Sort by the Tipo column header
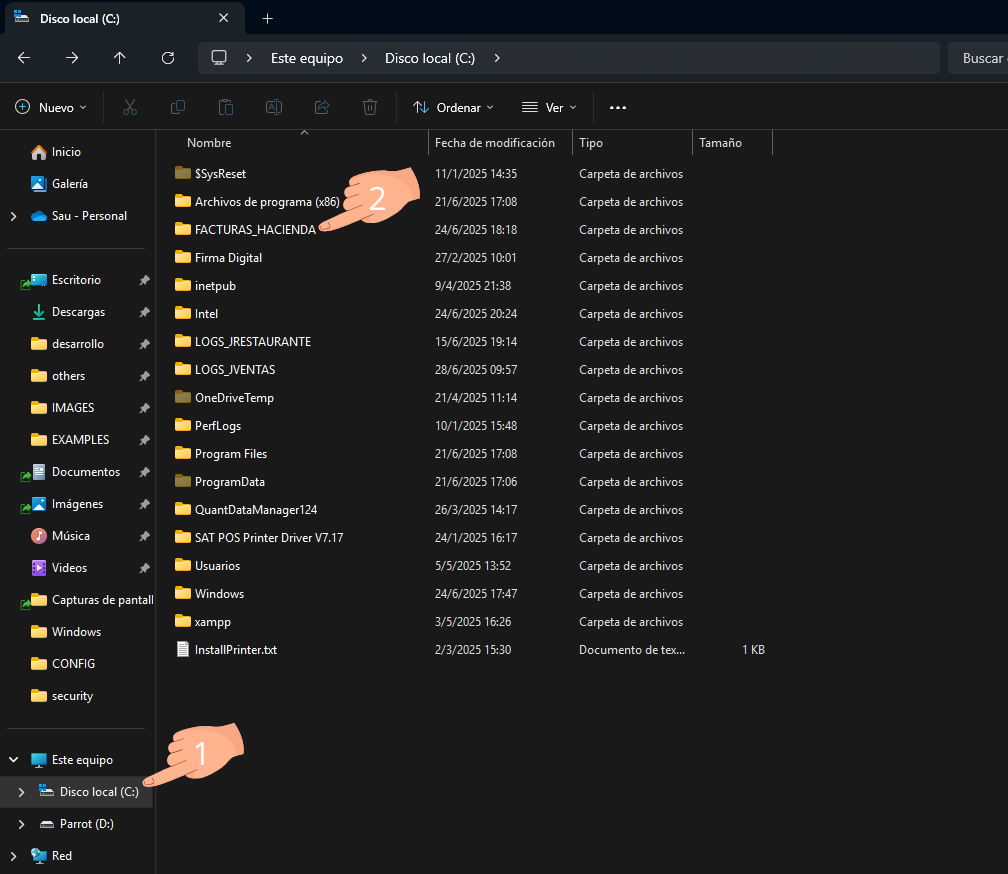This screenshot has height=874, width=1008. click(591, 143)
